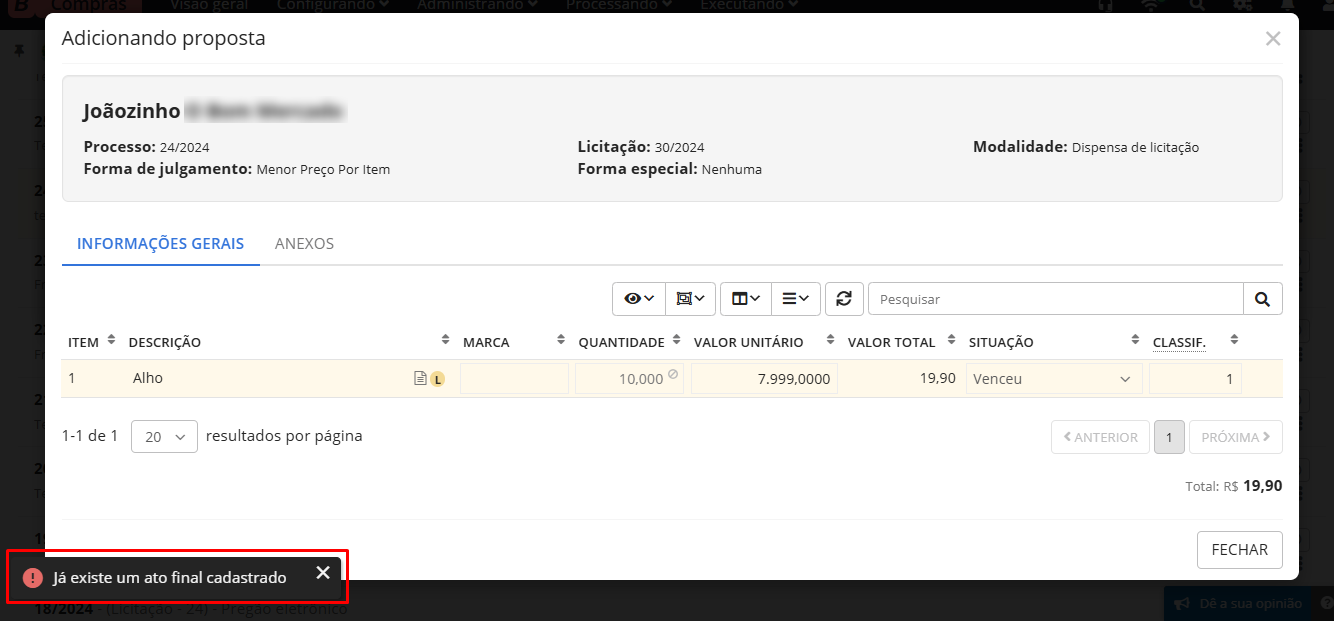Click the yellow L badge on Alho
The height and width of the screenshot is (621, 1334).
click(438, 379)
